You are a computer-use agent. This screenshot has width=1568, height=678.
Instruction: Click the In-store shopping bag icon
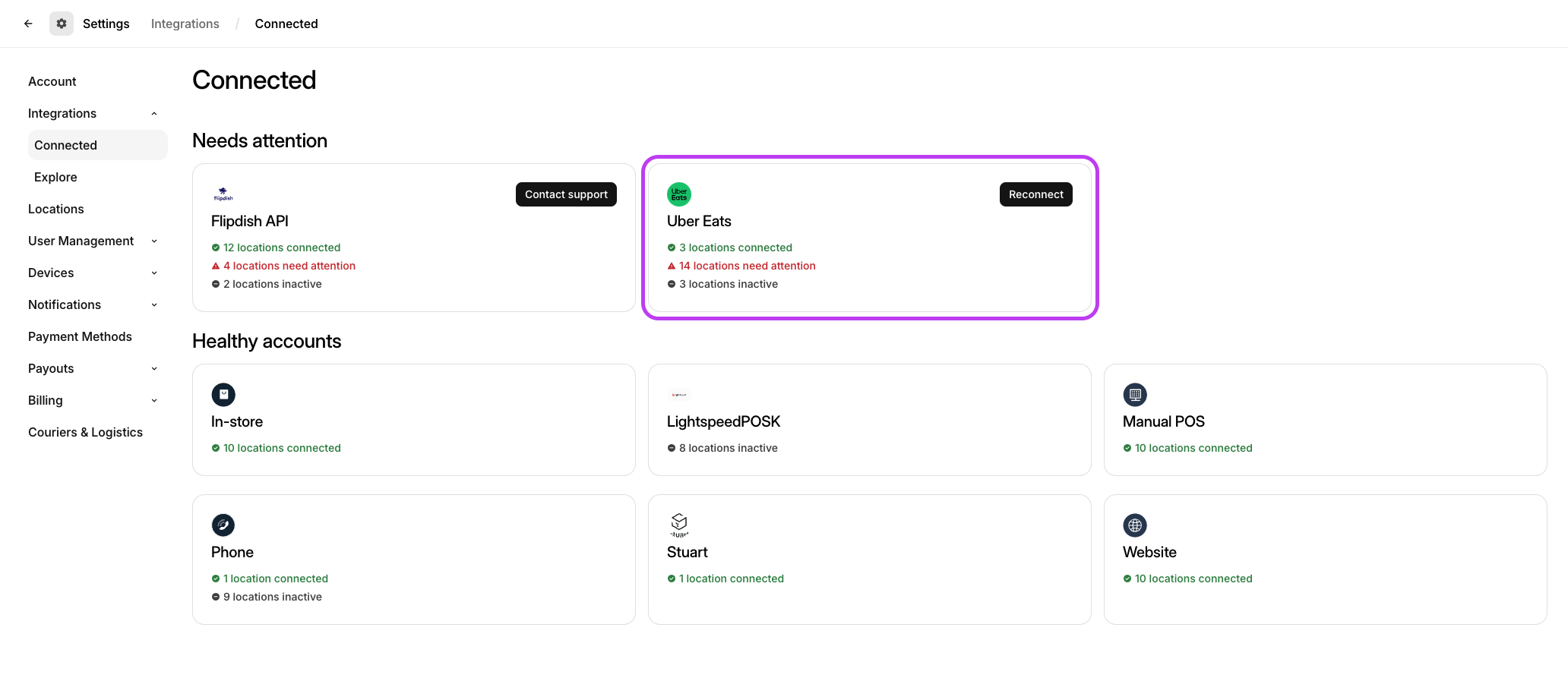[223, 395]
